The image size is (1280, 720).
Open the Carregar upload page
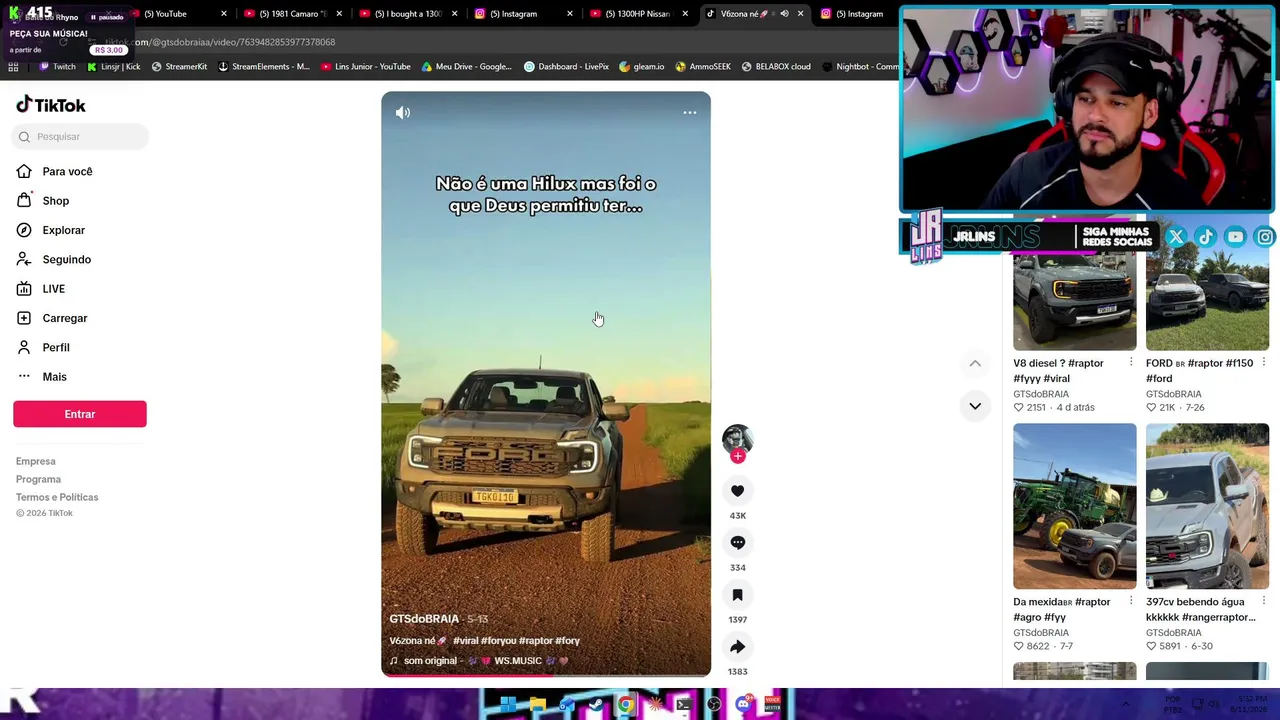pyautogui.click(x=65, y=318)
